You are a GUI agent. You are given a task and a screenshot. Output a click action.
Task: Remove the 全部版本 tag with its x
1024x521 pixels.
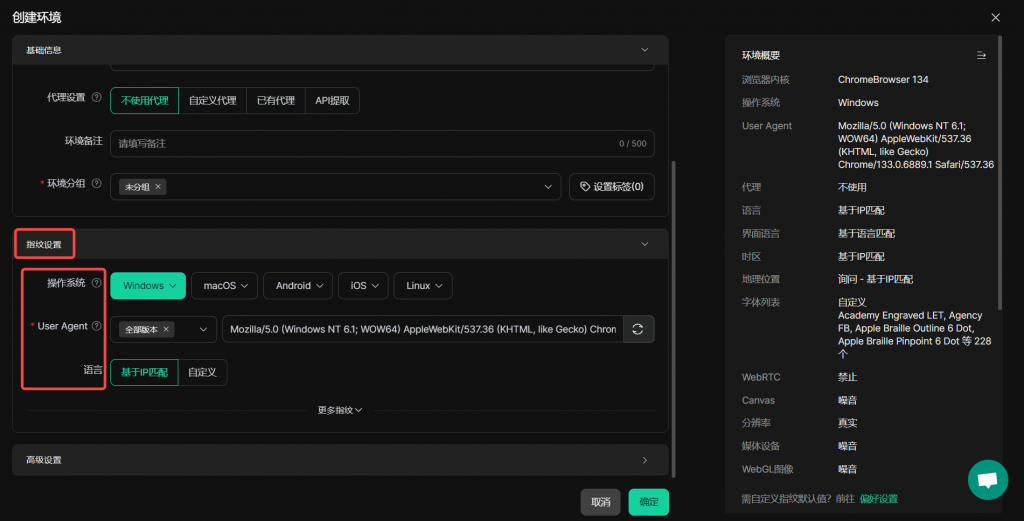pos(166,329)
